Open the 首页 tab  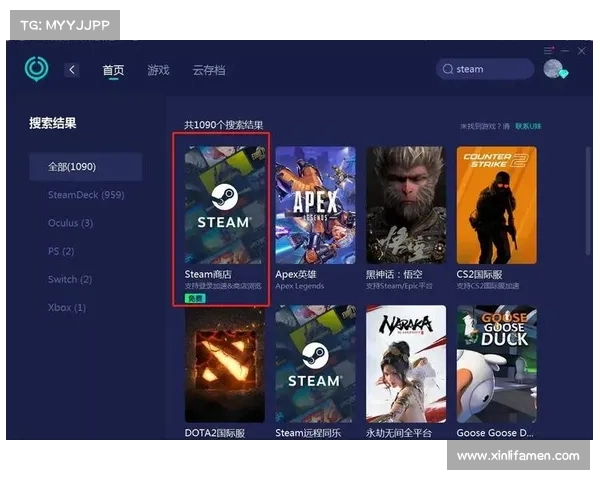[x=113, y=70]
